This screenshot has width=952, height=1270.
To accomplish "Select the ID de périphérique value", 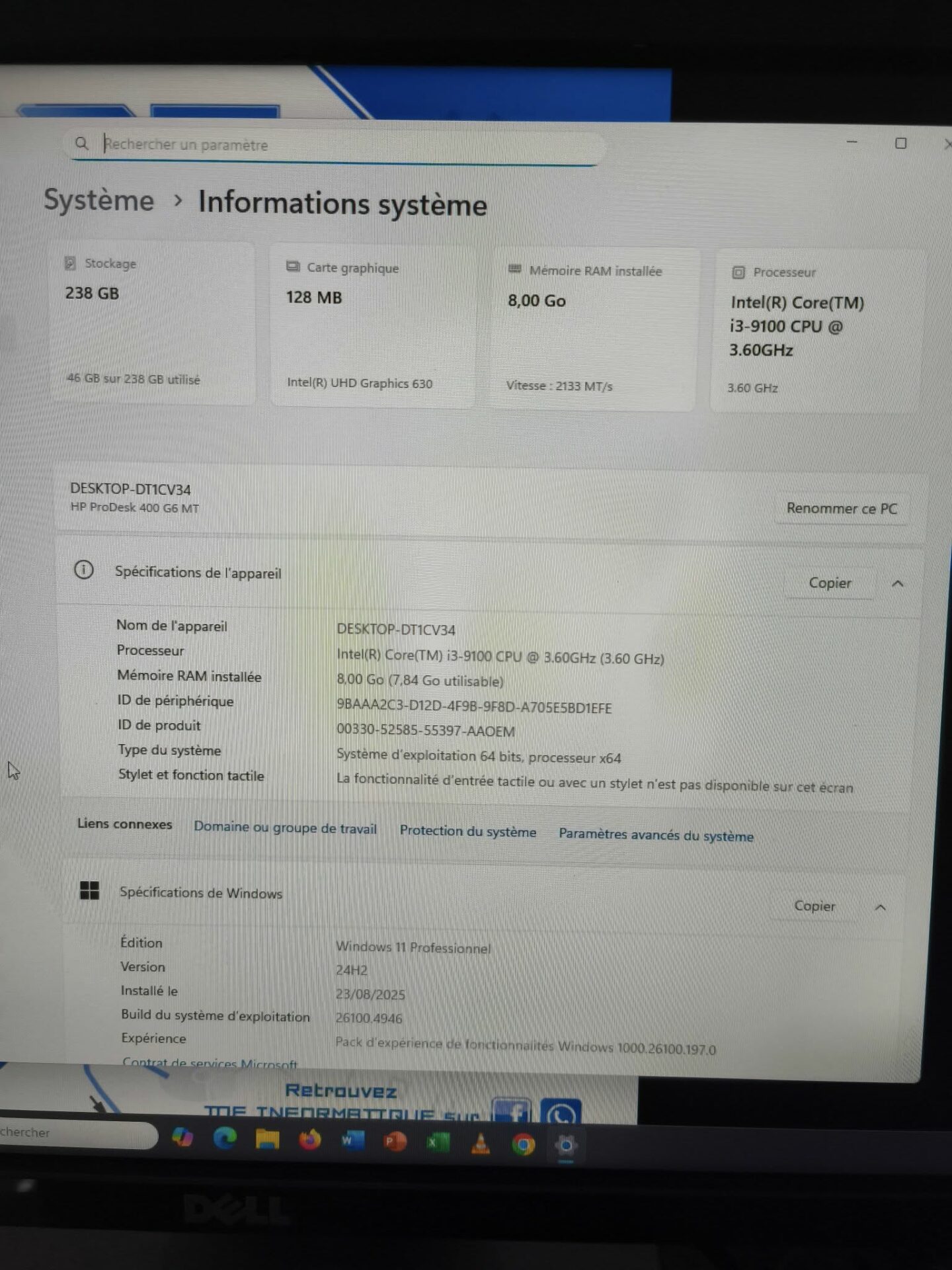I will [x=474, y=706].
